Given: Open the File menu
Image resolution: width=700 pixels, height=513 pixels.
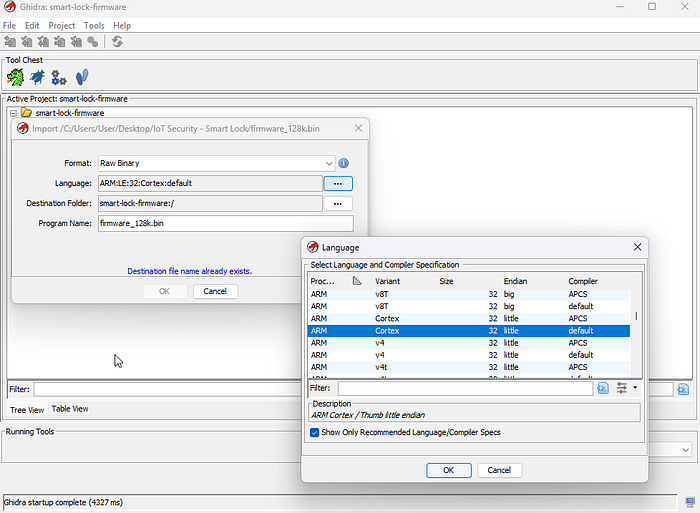Looking at the screenshot, I should (9, 25).
